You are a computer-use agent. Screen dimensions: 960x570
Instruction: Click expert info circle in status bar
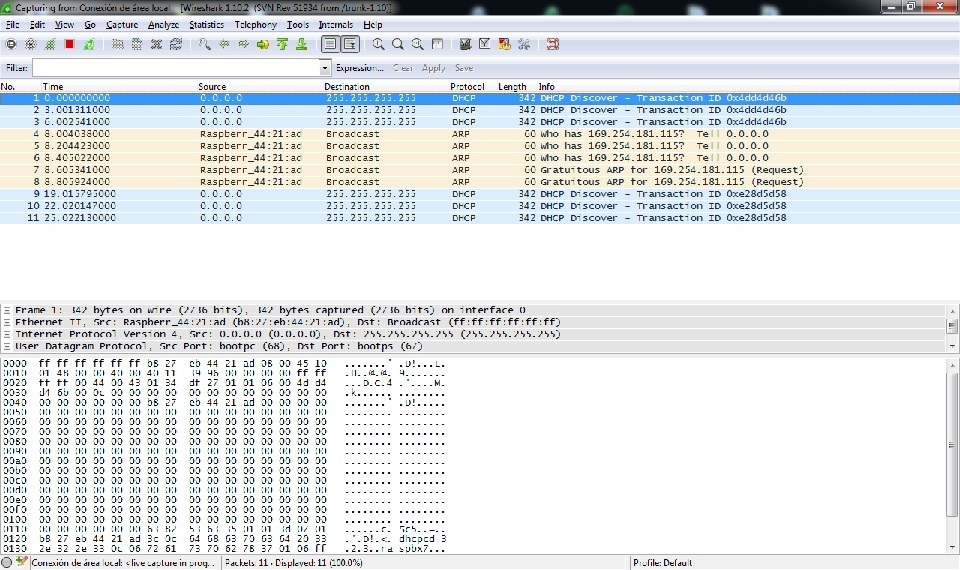(7, 562)
